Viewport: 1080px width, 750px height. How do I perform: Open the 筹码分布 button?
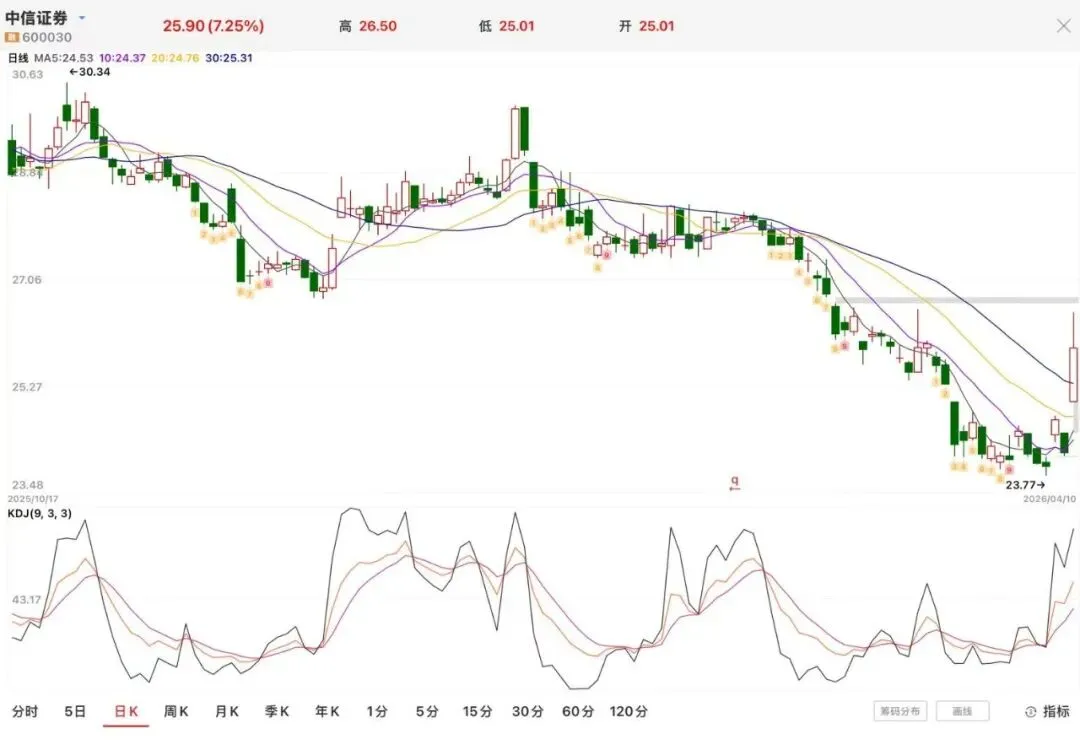click(x=900, y=711)
